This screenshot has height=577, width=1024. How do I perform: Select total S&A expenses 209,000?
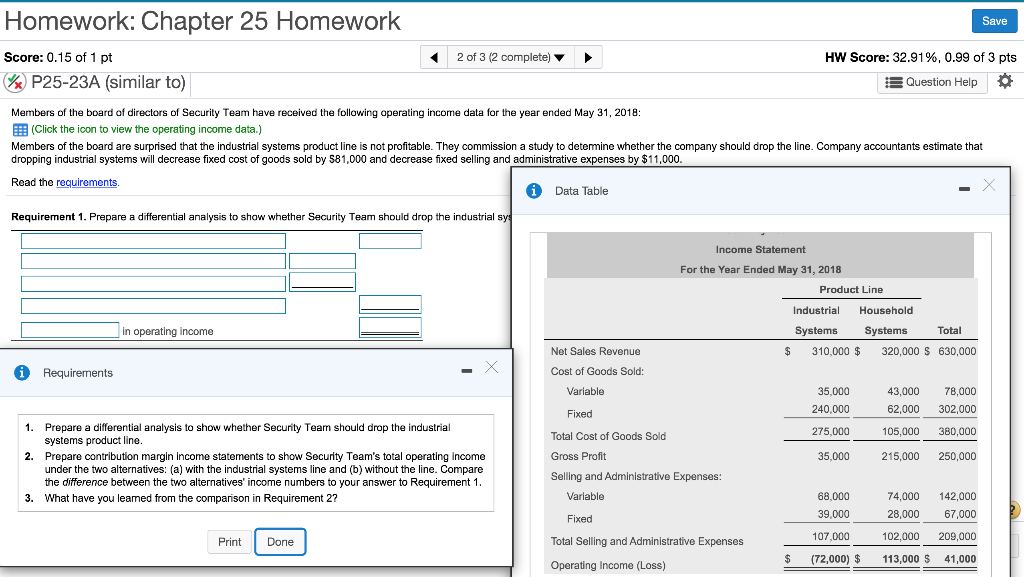point(957,537)
